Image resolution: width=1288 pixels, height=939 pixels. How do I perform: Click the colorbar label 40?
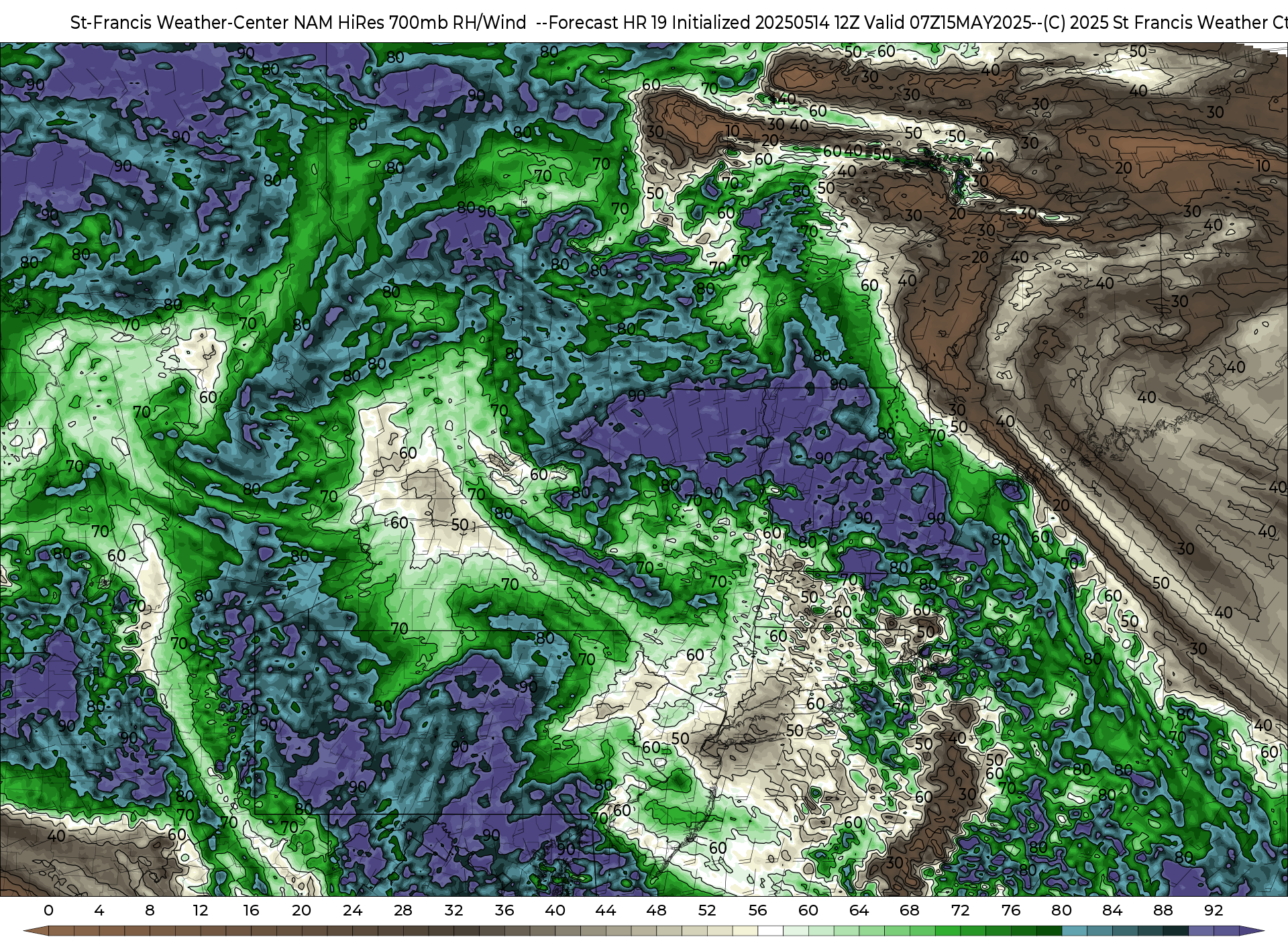555,910
